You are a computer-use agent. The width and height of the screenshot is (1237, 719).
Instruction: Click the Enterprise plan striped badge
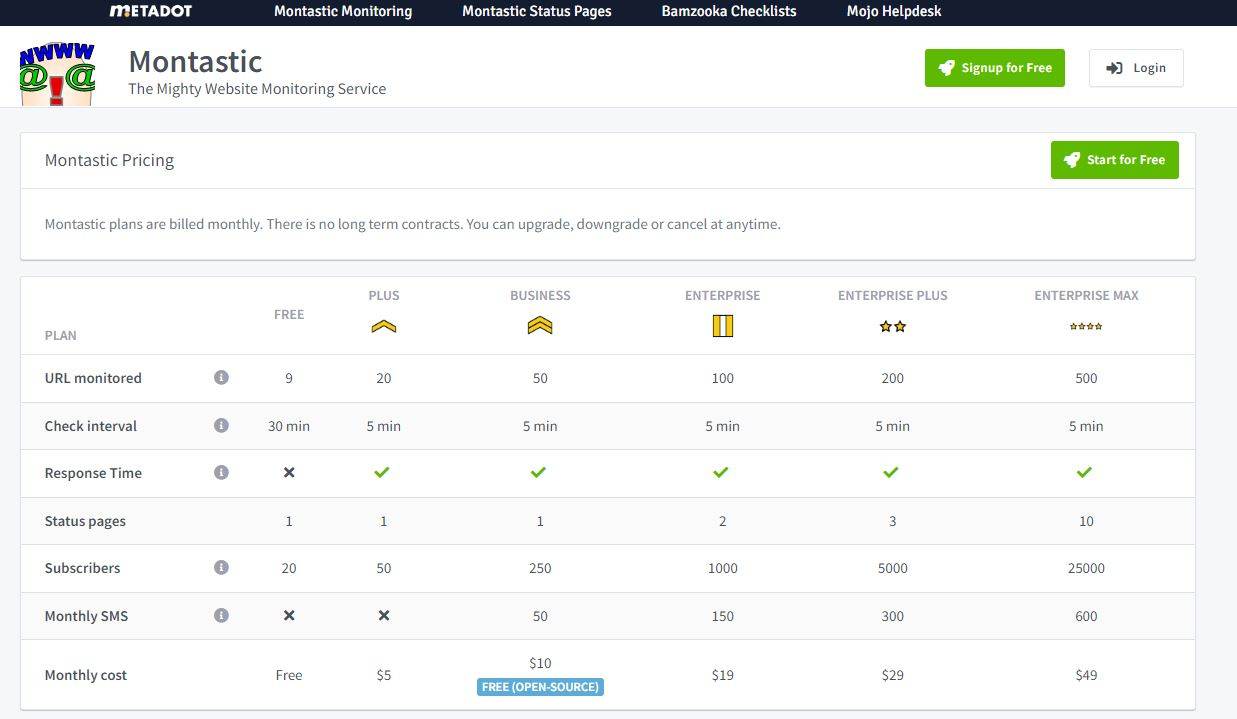click(723, 326)
